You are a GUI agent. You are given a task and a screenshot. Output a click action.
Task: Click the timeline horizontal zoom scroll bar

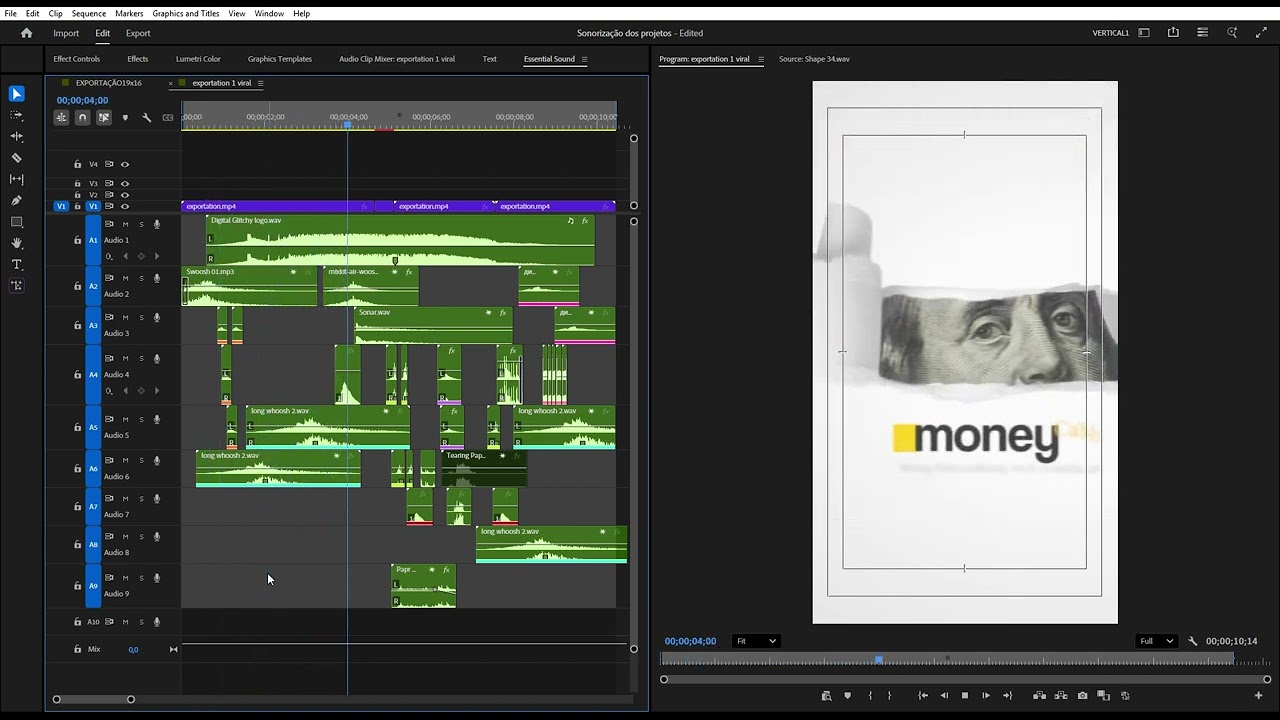click(93, 699)
